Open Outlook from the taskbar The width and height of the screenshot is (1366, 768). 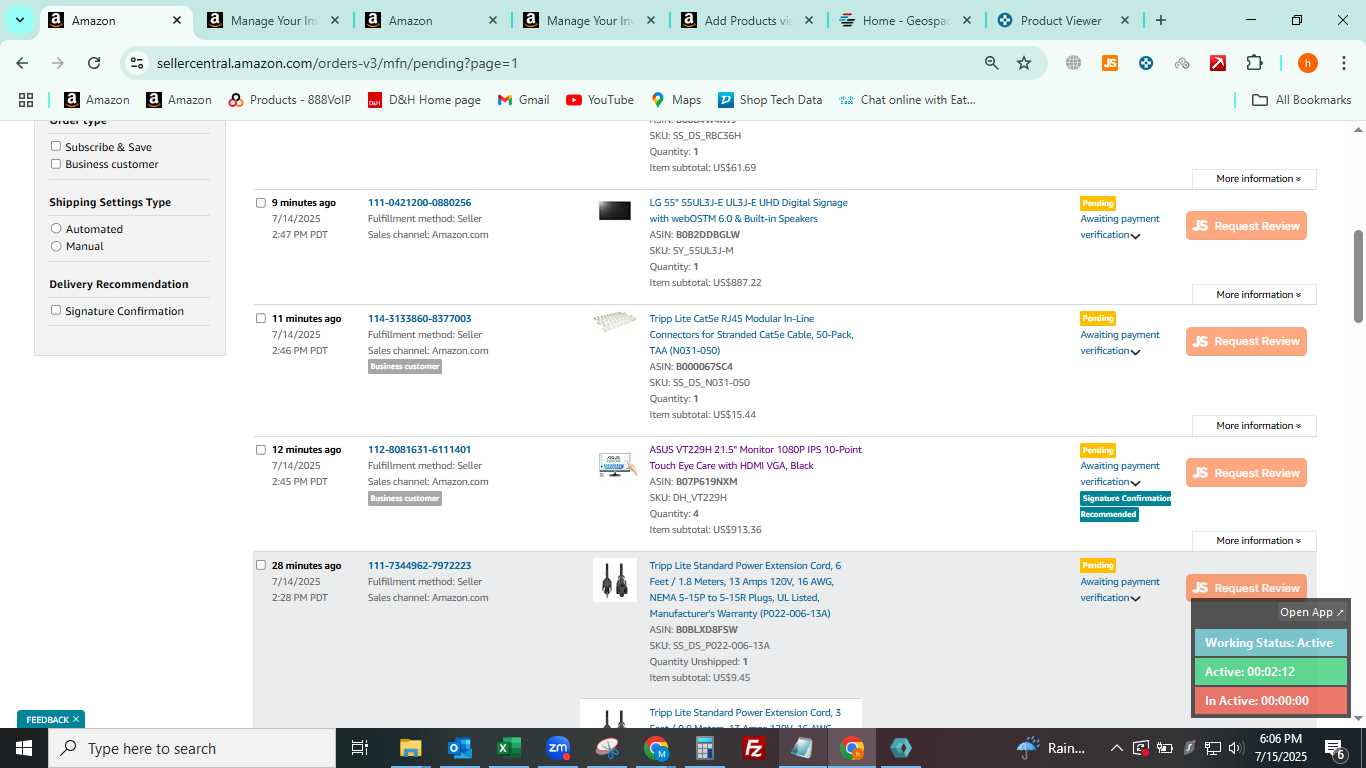460,748
